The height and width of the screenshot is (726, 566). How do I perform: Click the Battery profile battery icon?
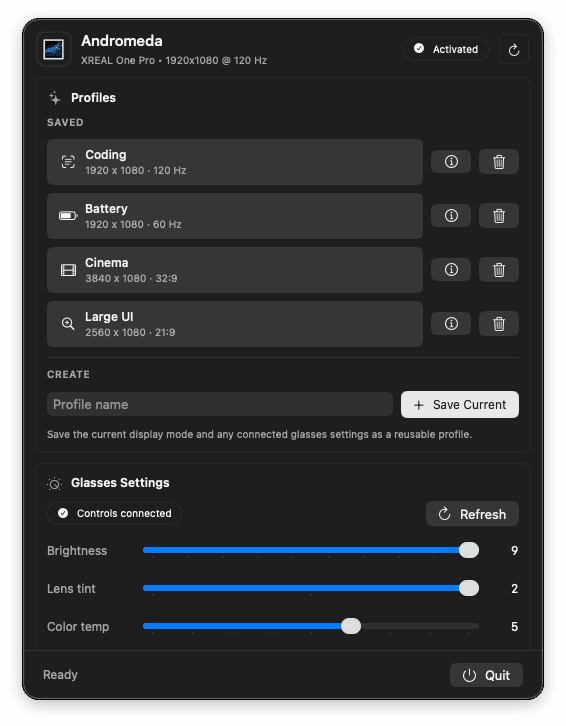click(68, 216)
